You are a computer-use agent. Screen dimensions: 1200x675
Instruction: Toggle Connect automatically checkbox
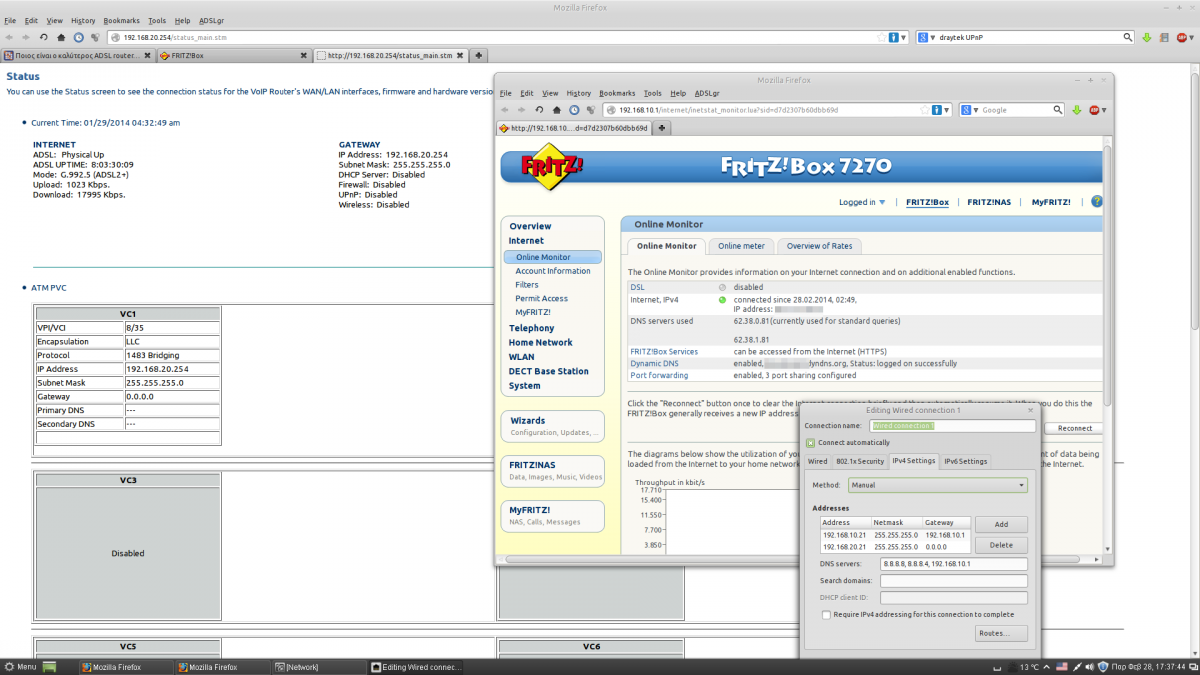pos(811,443)
